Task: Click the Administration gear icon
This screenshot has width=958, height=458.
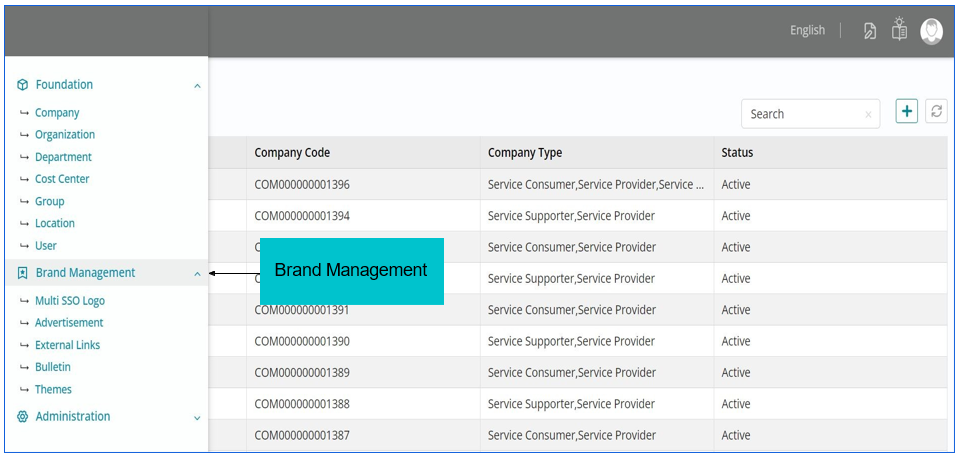Action: click(23, 417)
